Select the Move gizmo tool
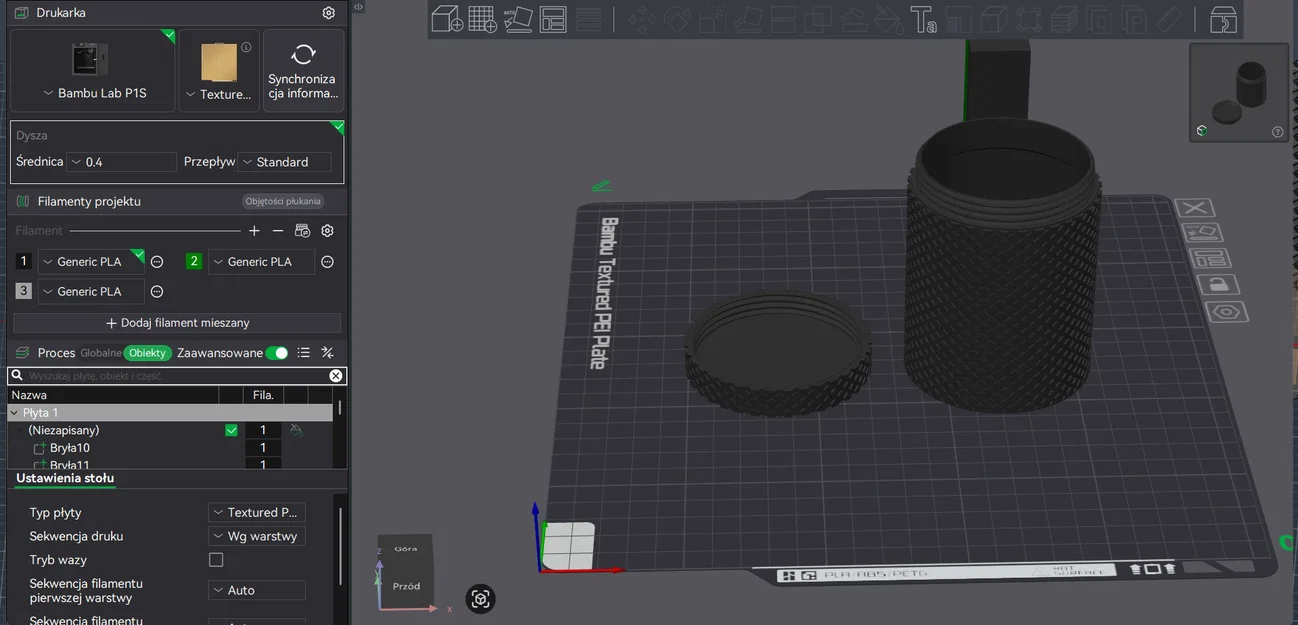1298x625 pixels. [642, 19]
